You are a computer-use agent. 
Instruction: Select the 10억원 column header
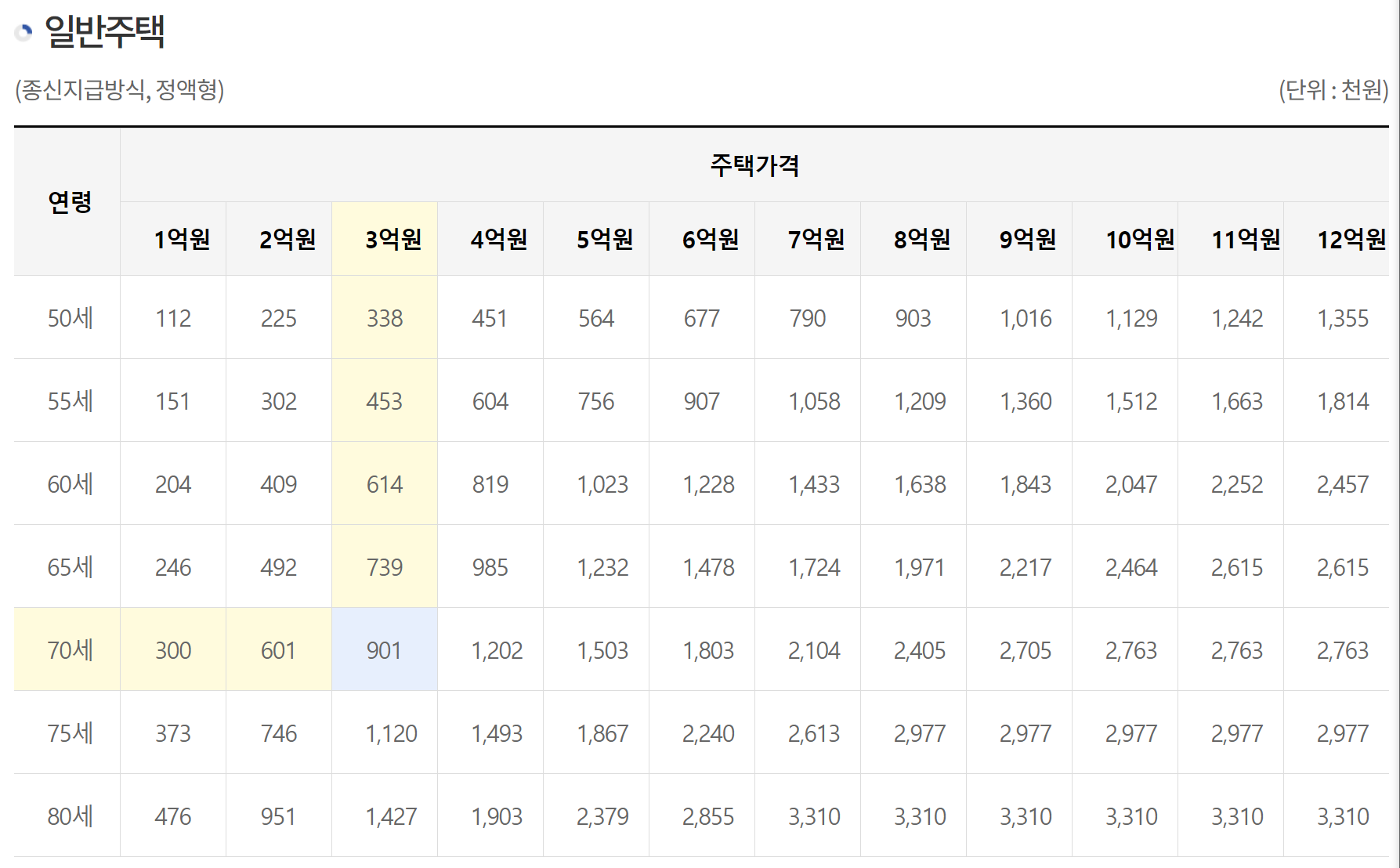point(1125,239)
